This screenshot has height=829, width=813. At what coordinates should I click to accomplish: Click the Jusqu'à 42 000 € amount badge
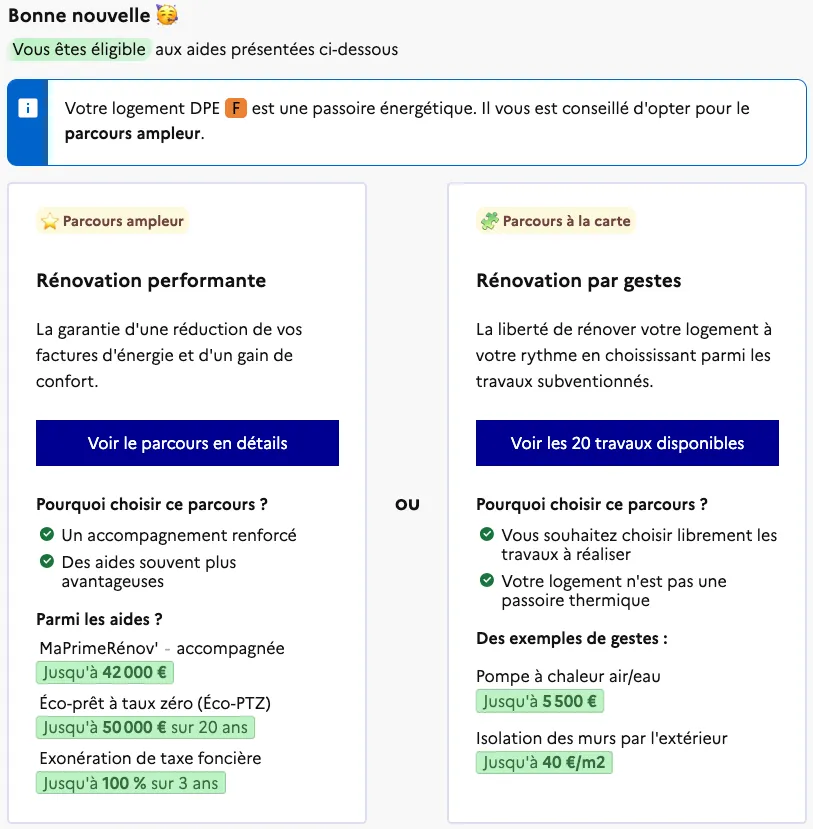105,673
